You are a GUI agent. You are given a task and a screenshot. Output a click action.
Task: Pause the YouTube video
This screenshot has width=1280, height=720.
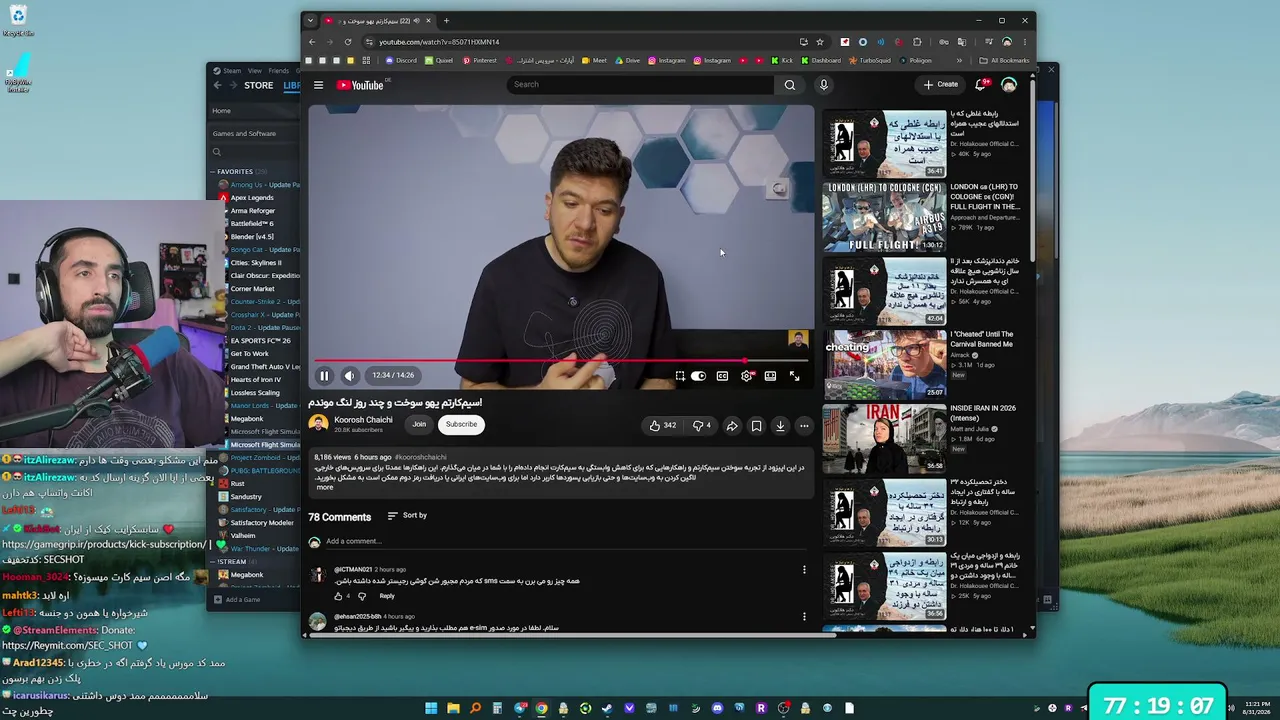(324, 376)
